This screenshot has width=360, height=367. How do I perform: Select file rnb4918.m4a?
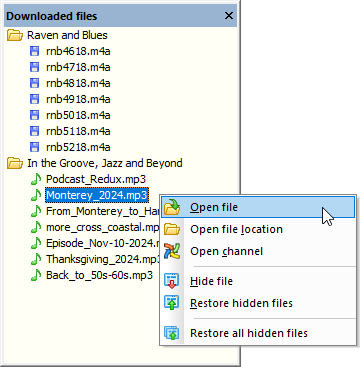[x=78, y=99]
